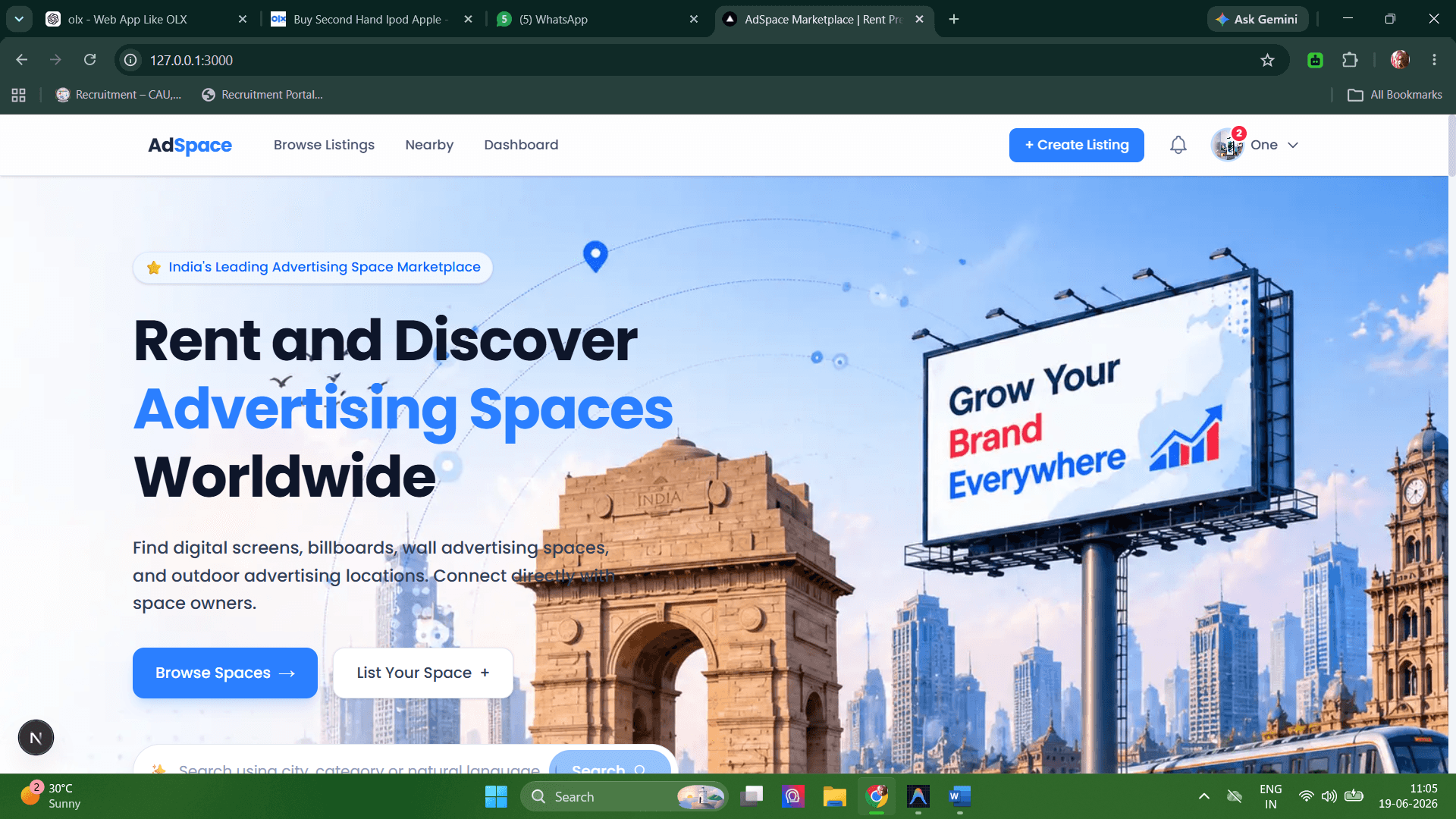
Task: Open the Recruitment – CAU bookmark
Action: (118, 95)
